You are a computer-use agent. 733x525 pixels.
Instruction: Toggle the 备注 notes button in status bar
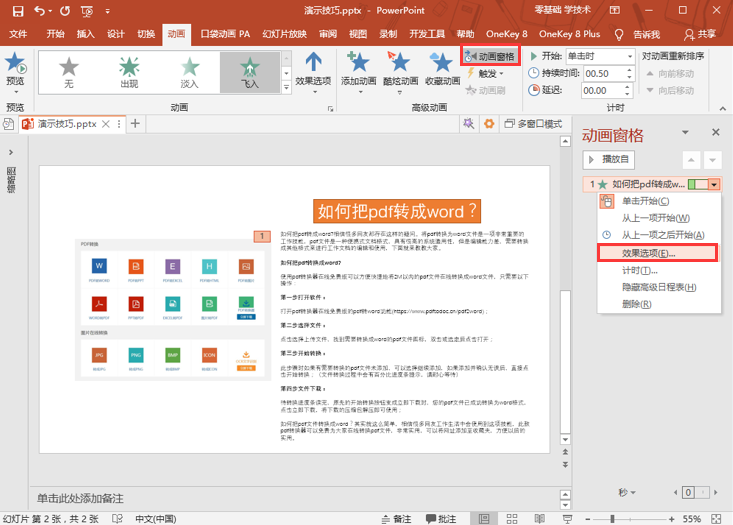396,519
